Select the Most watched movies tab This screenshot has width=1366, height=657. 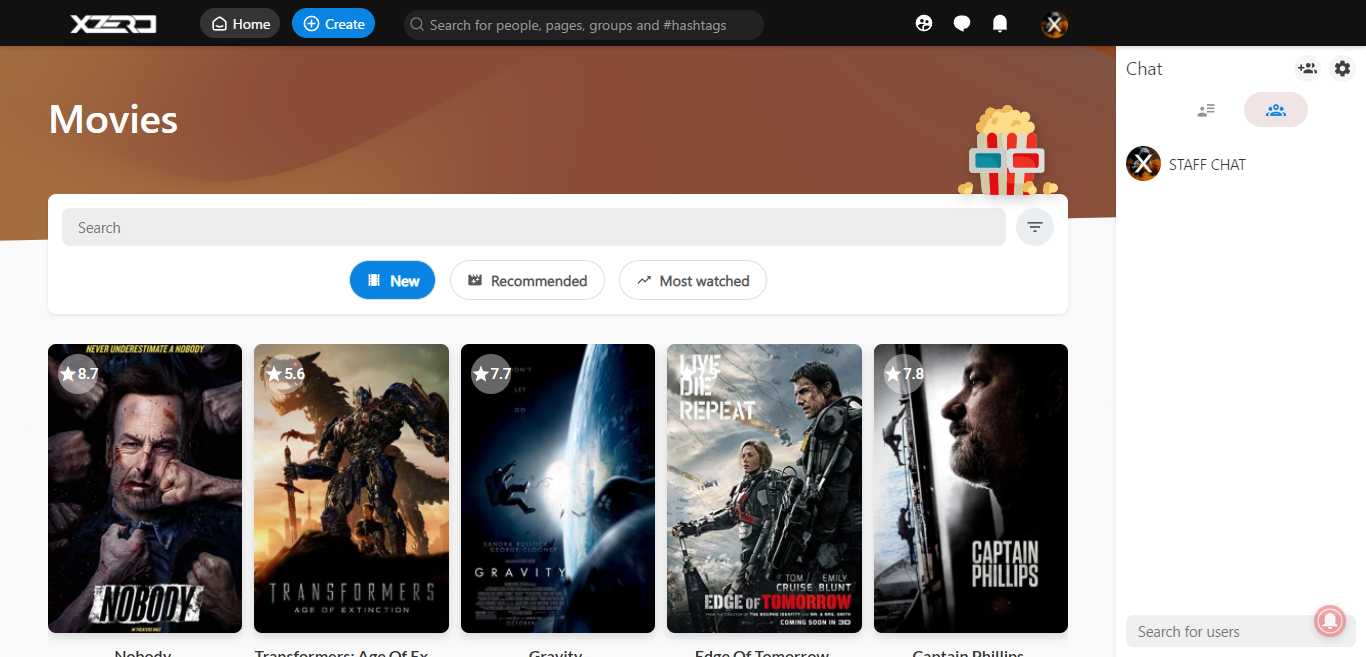[x=693, y=281]
